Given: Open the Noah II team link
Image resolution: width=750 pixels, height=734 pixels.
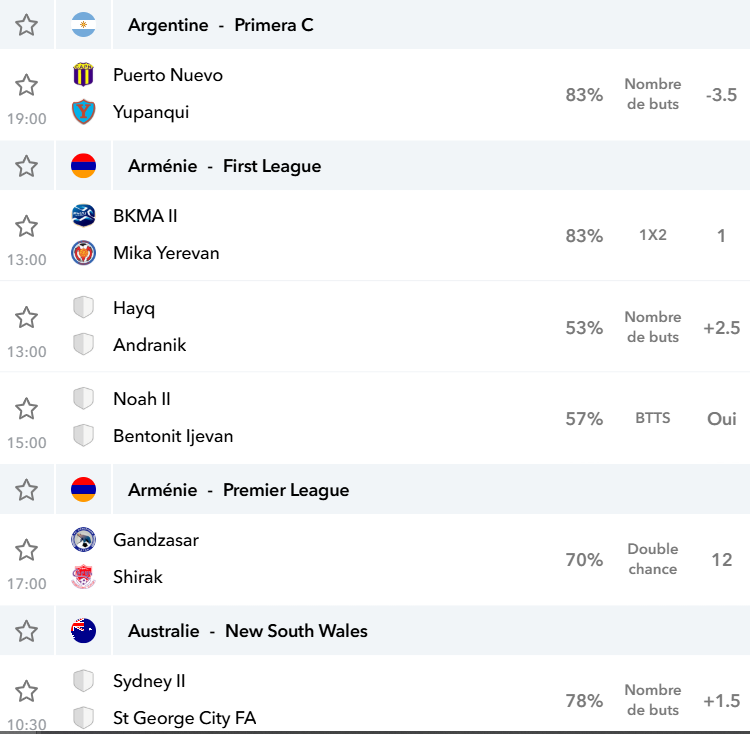Looking at the screenshot, I should [x=142, y=399].
